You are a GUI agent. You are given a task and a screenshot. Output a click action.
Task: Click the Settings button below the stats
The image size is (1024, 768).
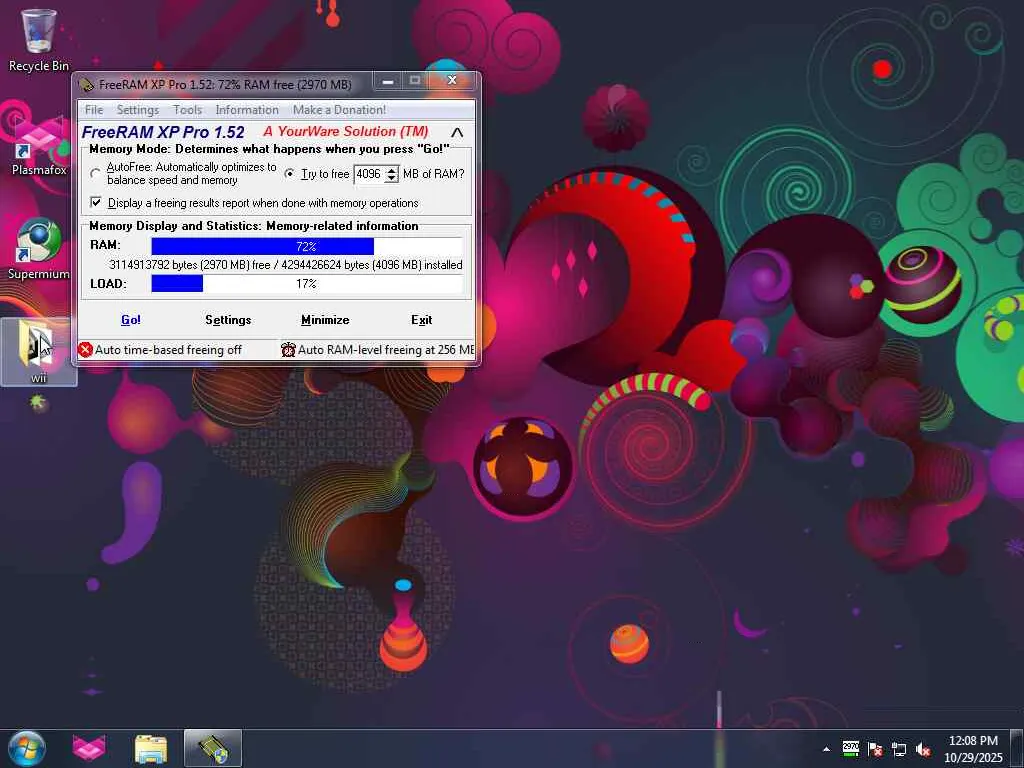(228, 320)
